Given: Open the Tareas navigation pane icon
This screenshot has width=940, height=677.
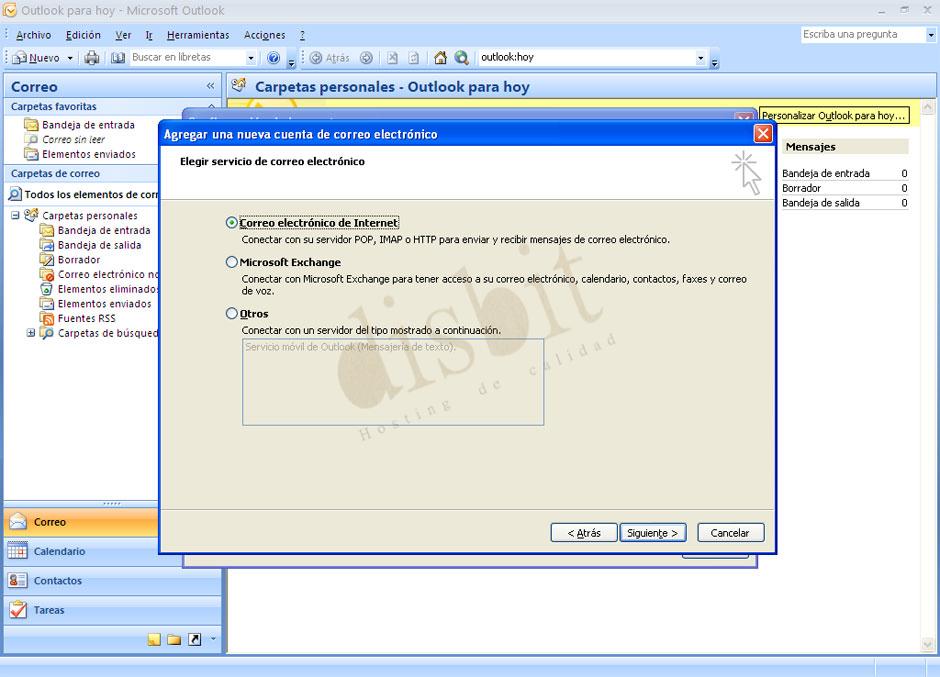Looking at the screenshot, I should click(18, 610).
